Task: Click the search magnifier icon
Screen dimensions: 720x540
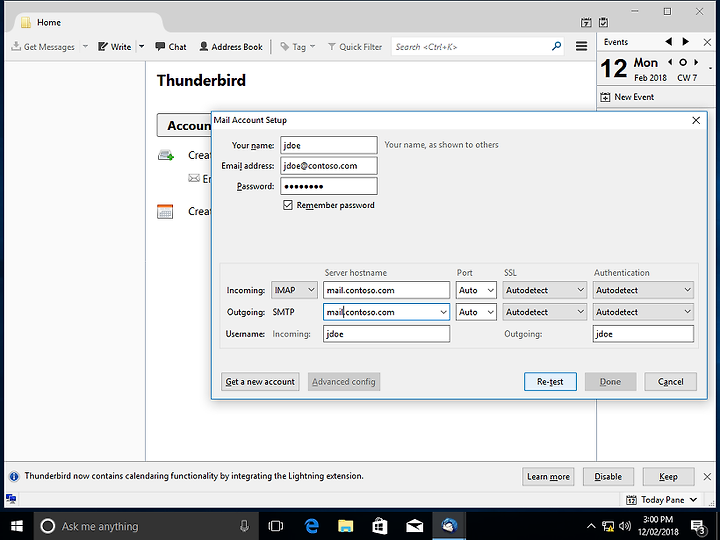Action: (557, 46)
